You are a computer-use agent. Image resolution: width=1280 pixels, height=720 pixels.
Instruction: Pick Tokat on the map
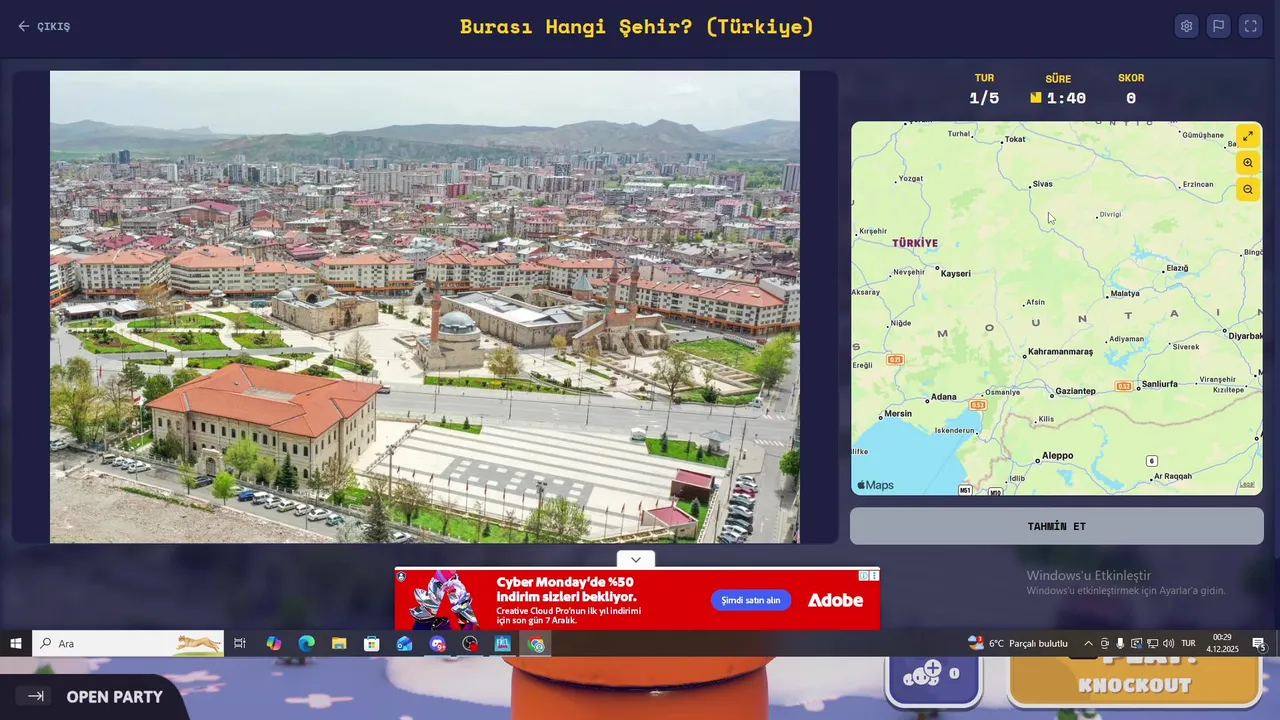(1013, 139)
